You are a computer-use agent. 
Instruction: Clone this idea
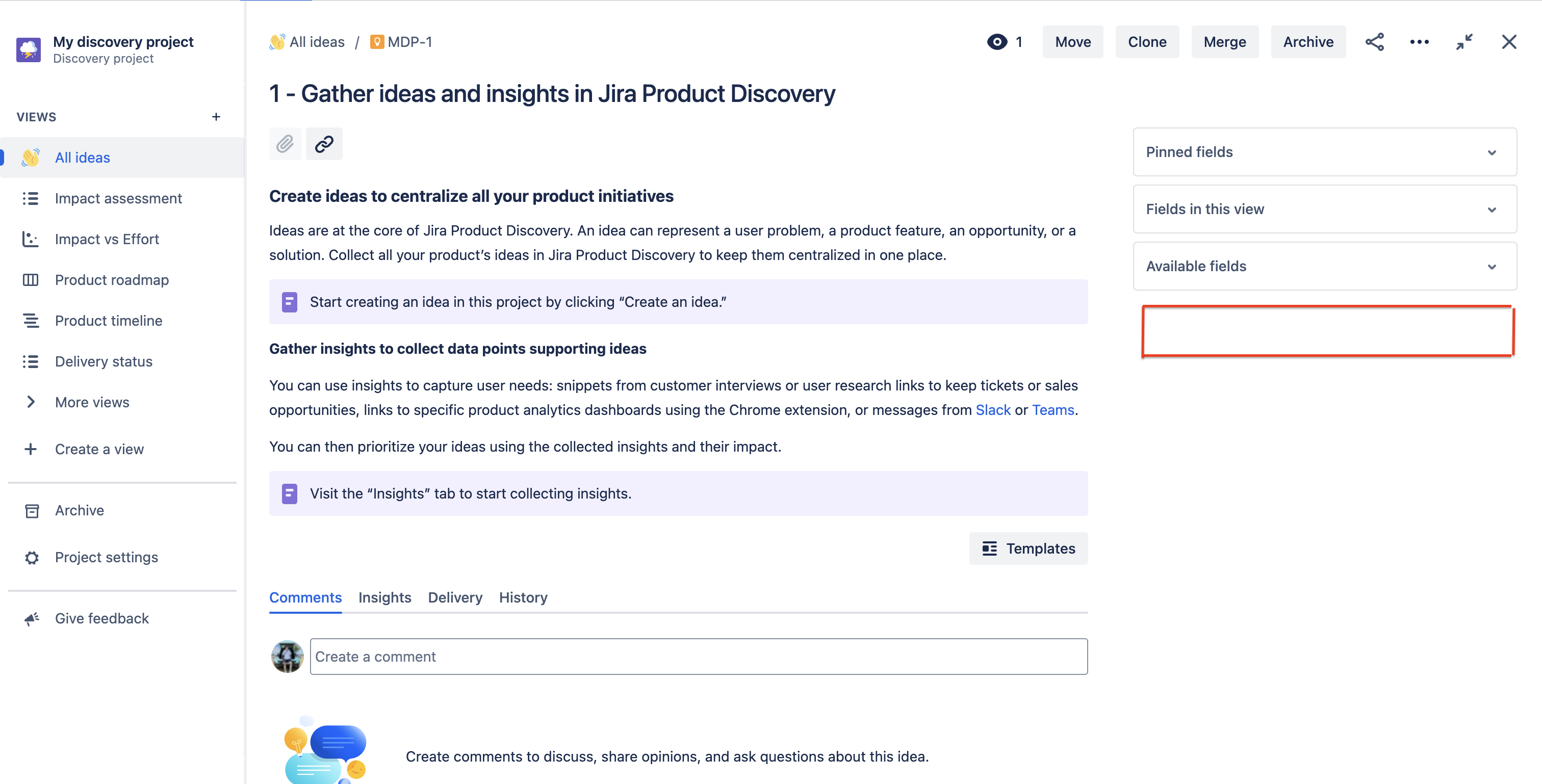(1147, 41)
